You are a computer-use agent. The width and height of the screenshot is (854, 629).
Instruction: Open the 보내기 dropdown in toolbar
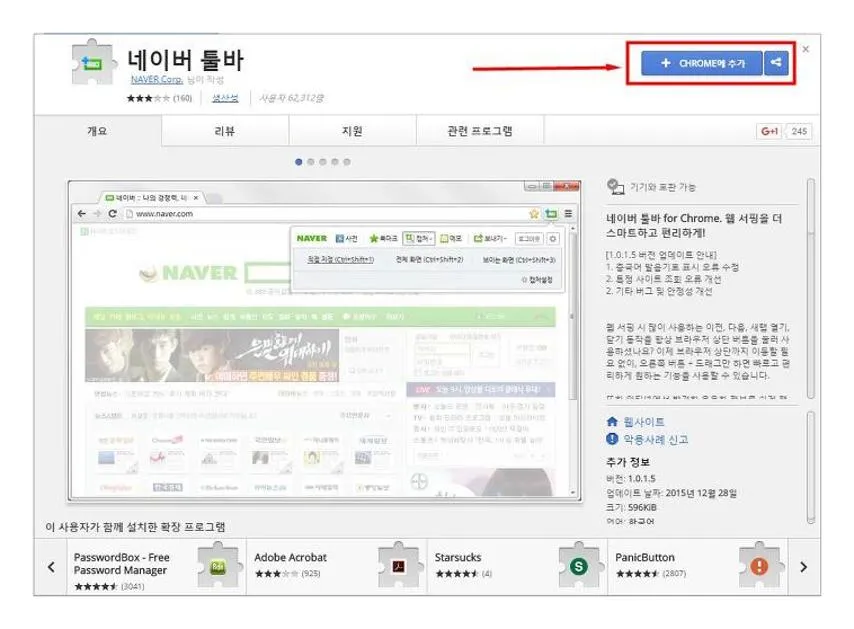490,239
